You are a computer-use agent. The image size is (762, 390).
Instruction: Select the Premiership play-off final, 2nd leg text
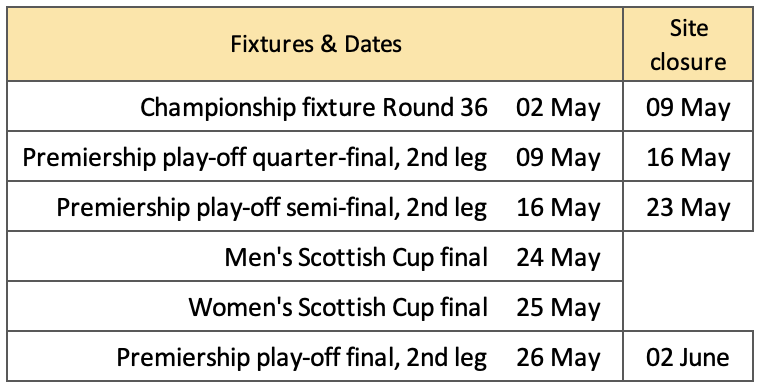(x=302, y=358)
